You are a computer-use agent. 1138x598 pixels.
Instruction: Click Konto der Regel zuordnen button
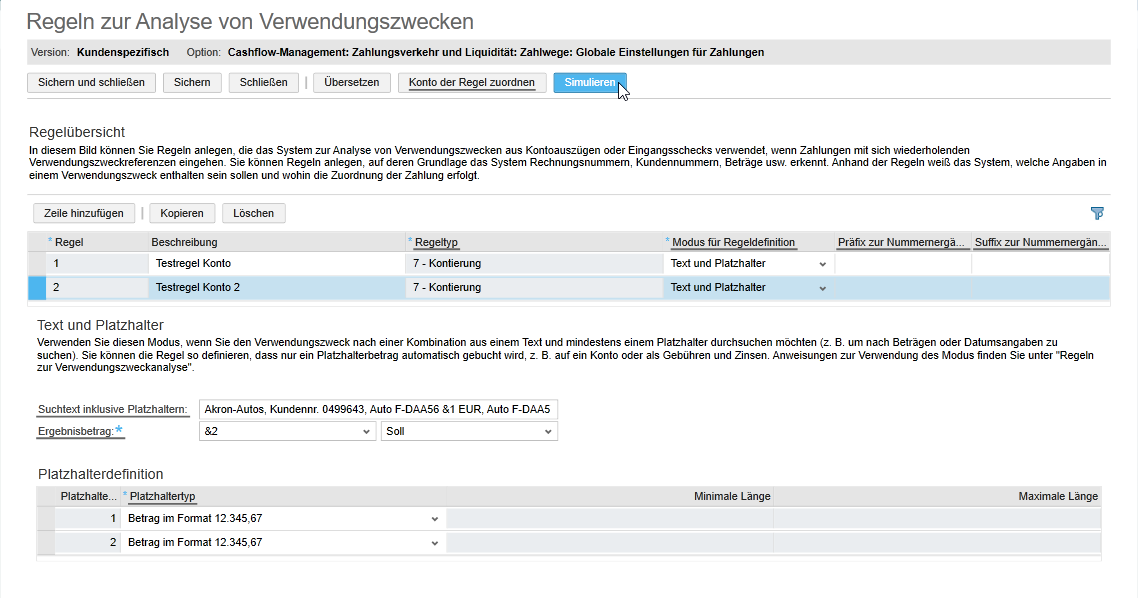tap(472, 83)
